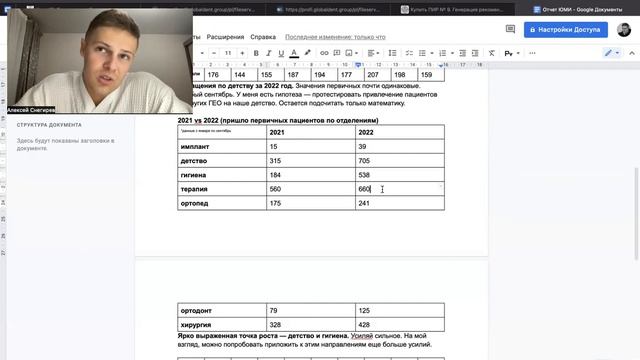Open the comment history icon

tap(510, 29)
